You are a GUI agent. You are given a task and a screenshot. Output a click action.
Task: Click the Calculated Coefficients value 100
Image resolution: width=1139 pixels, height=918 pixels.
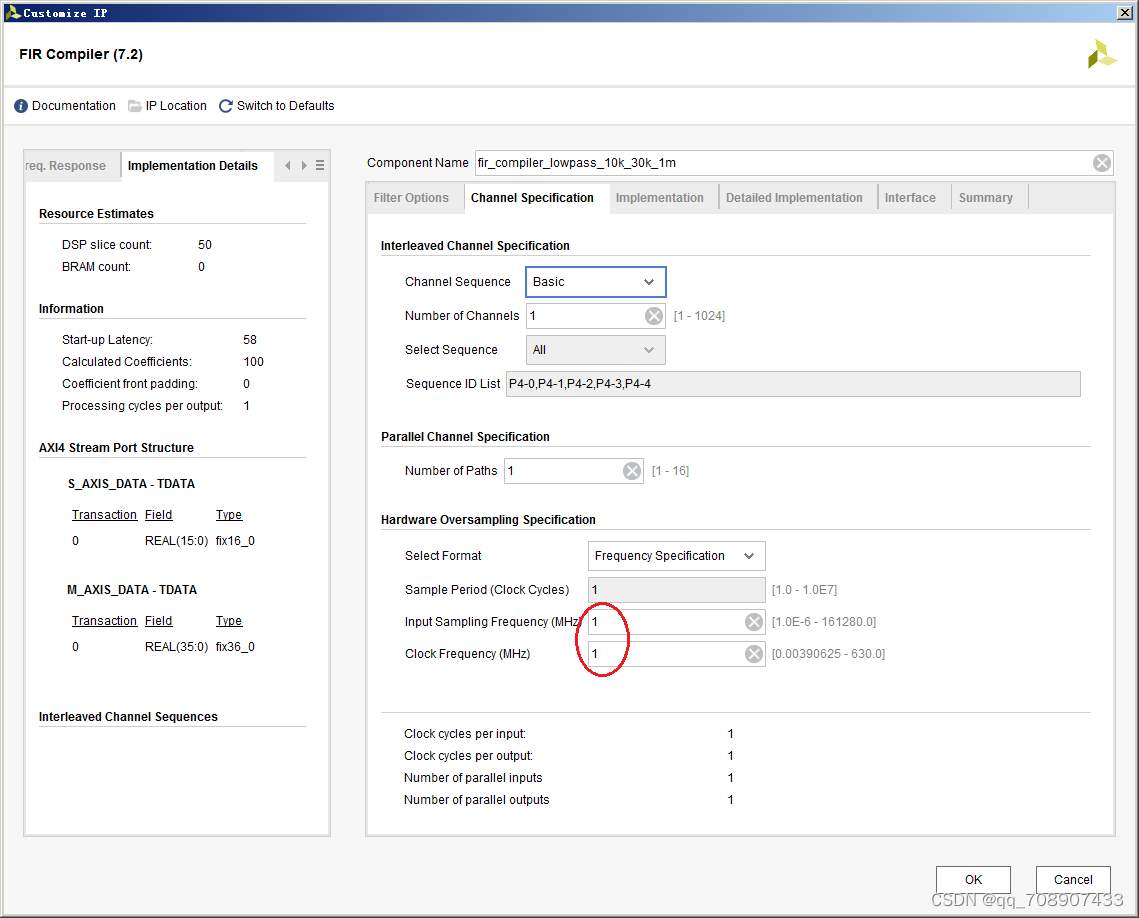point(254,362)
